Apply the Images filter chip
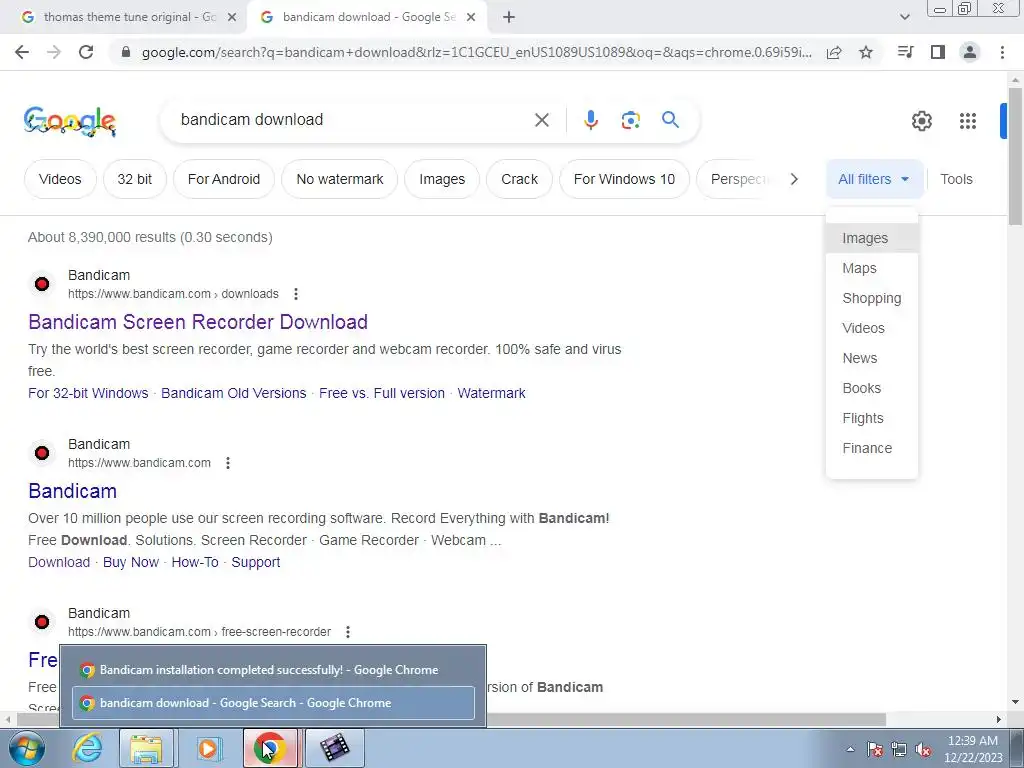 pos(442,179)
